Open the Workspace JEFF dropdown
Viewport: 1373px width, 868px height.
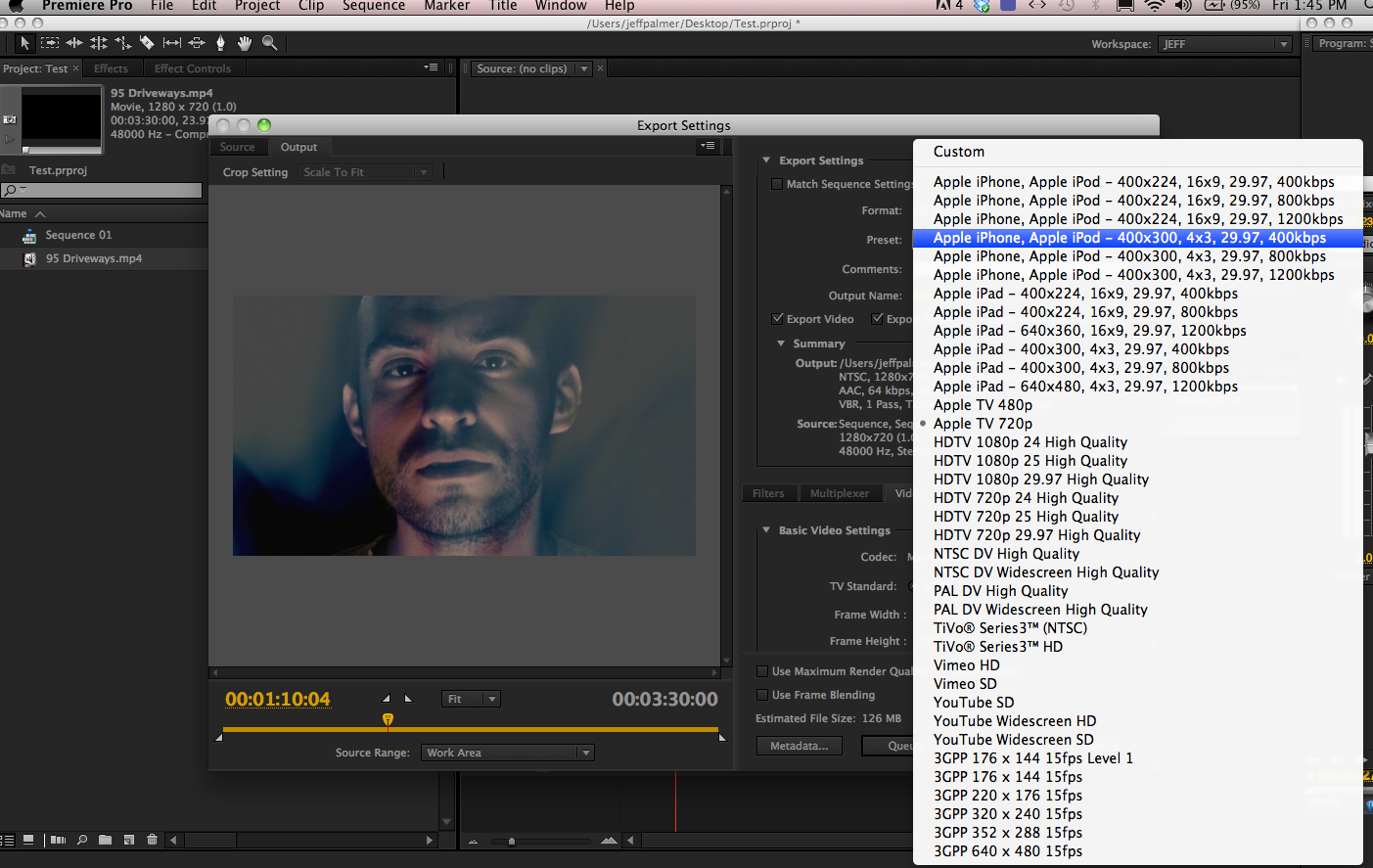[1225, 44]
